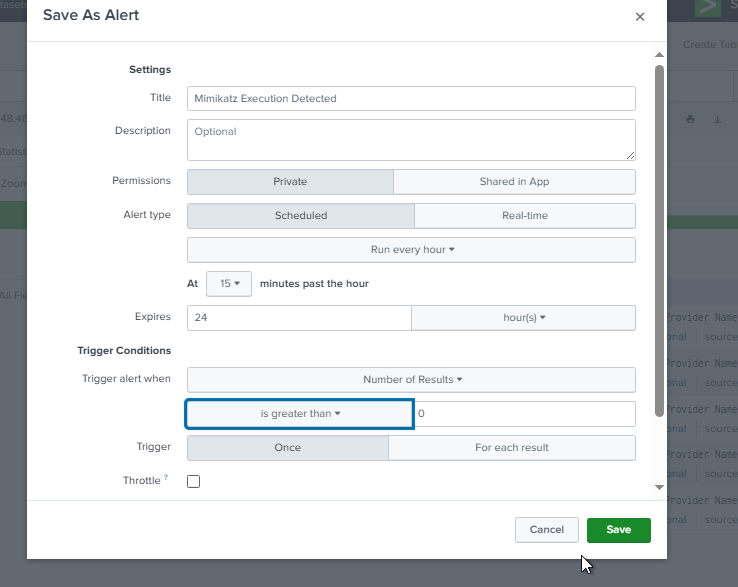Screen dimensions: 738x587
Task: Open the Run every hour dropdown
Action: click(411, 249)
